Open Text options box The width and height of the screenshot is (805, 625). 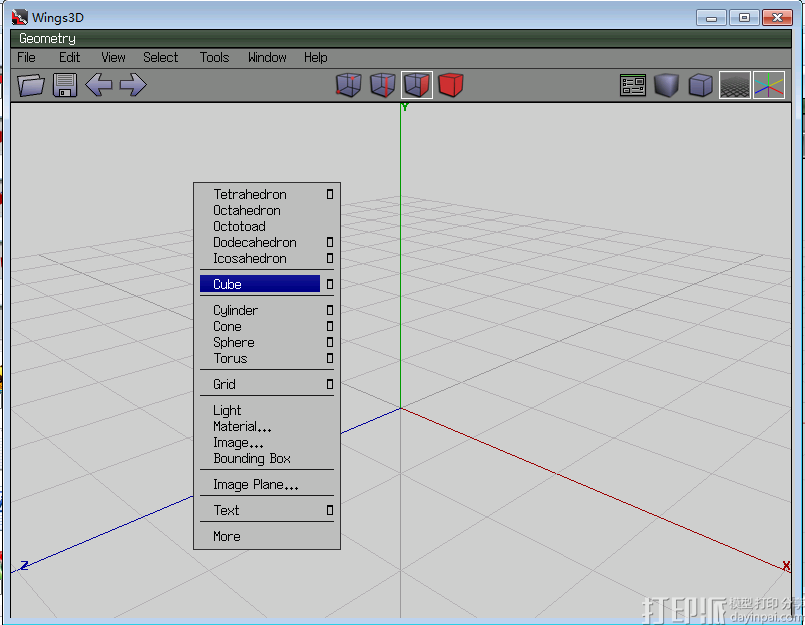click(x=330, y=510)
